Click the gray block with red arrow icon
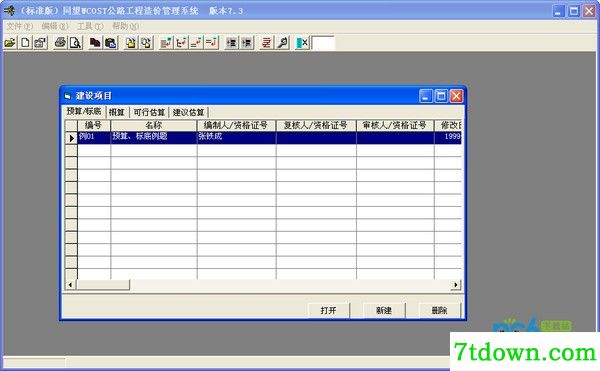Image resolution: width=600 pixels, height=371 pixels. click(x=166, y=42)
